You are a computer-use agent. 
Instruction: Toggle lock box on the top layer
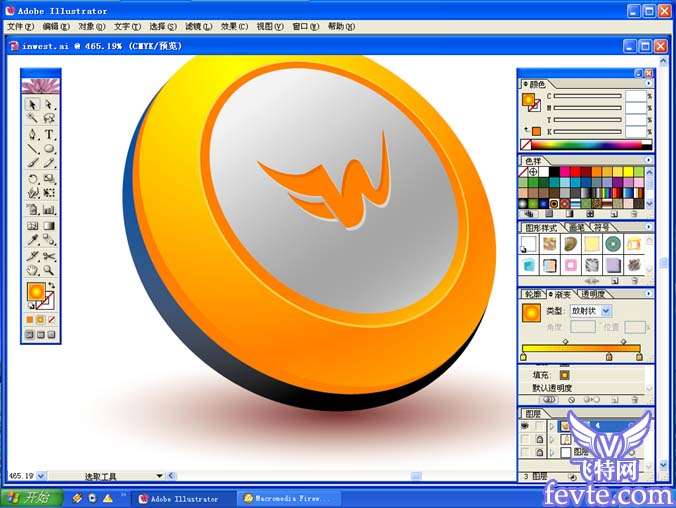[539, 426]
